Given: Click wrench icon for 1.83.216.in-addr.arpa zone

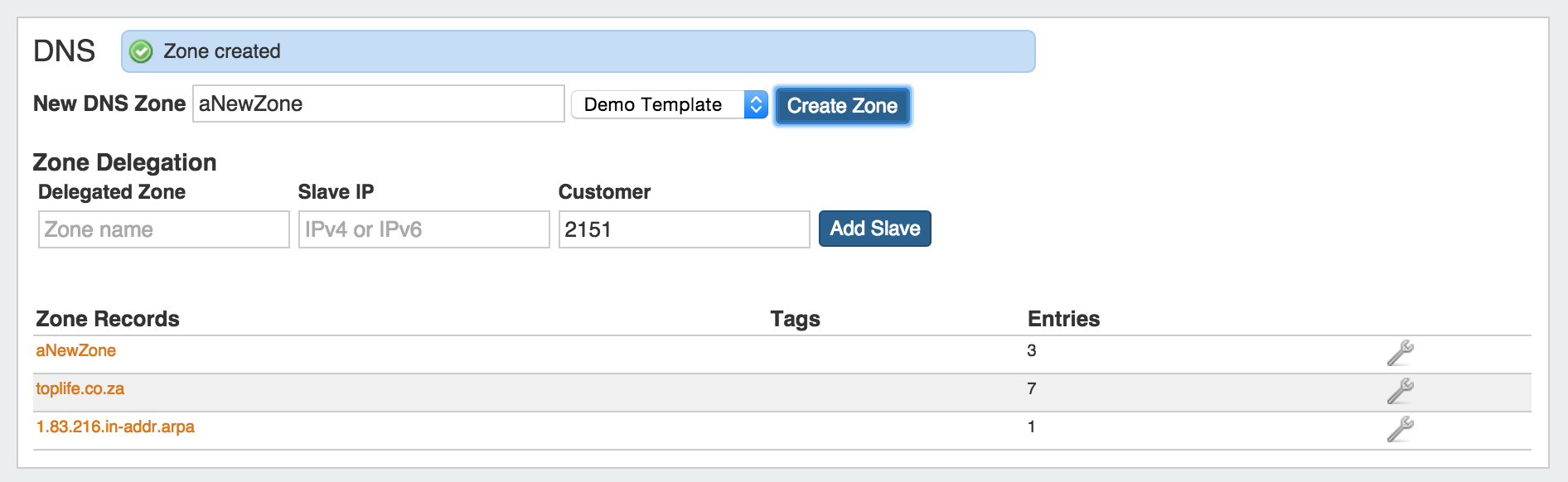Looking at the screenshot, I should click(1400, 429).
